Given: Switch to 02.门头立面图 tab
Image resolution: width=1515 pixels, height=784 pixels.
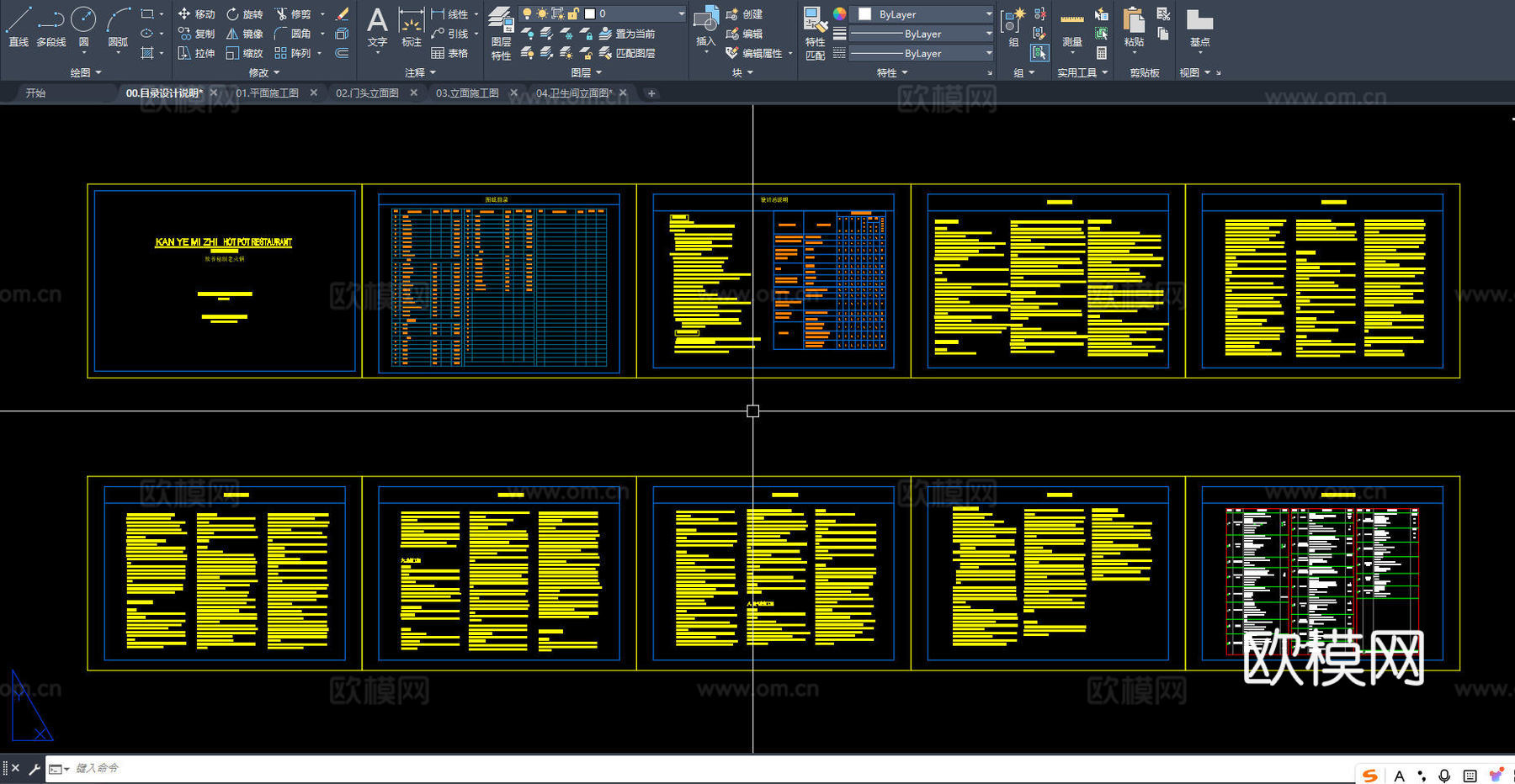Looking at the screenshot, I should [367, 93].
